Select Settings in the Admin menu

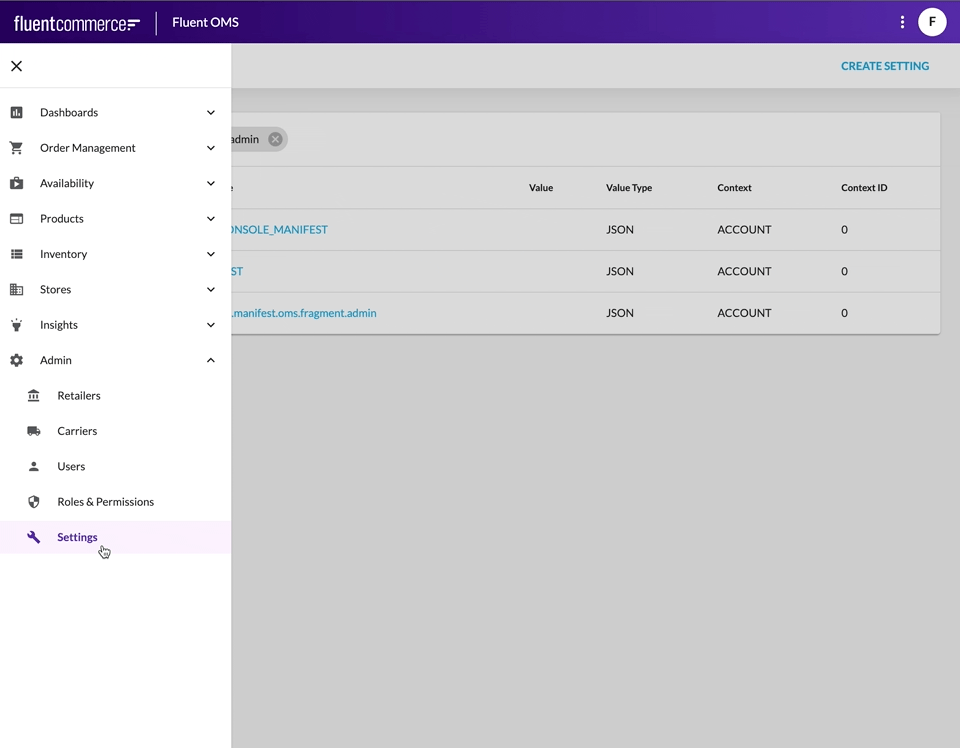click(x=77, y=537)
